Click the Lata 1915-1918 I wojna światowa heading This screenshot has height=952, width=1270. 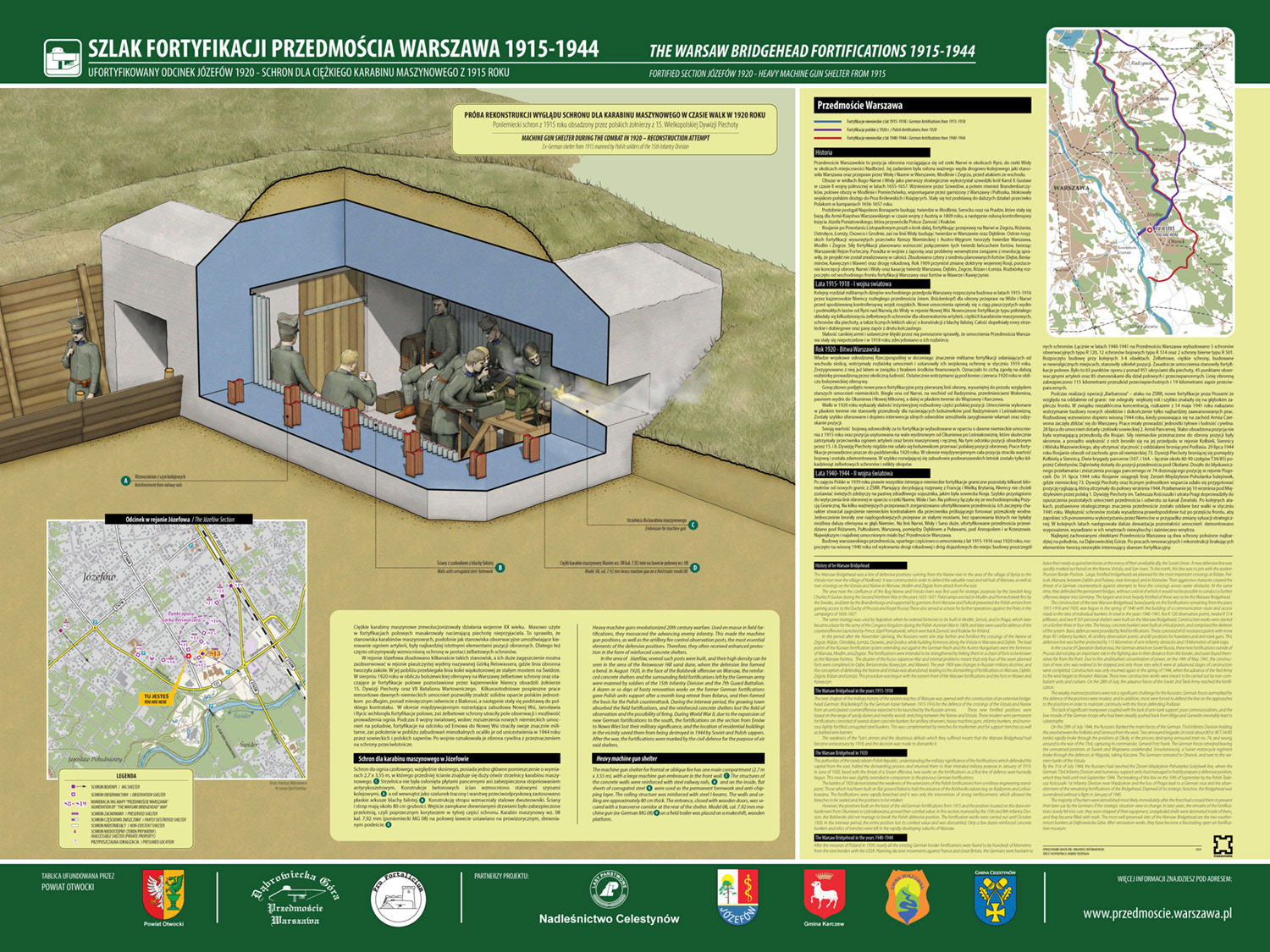[x=872, y=284]
